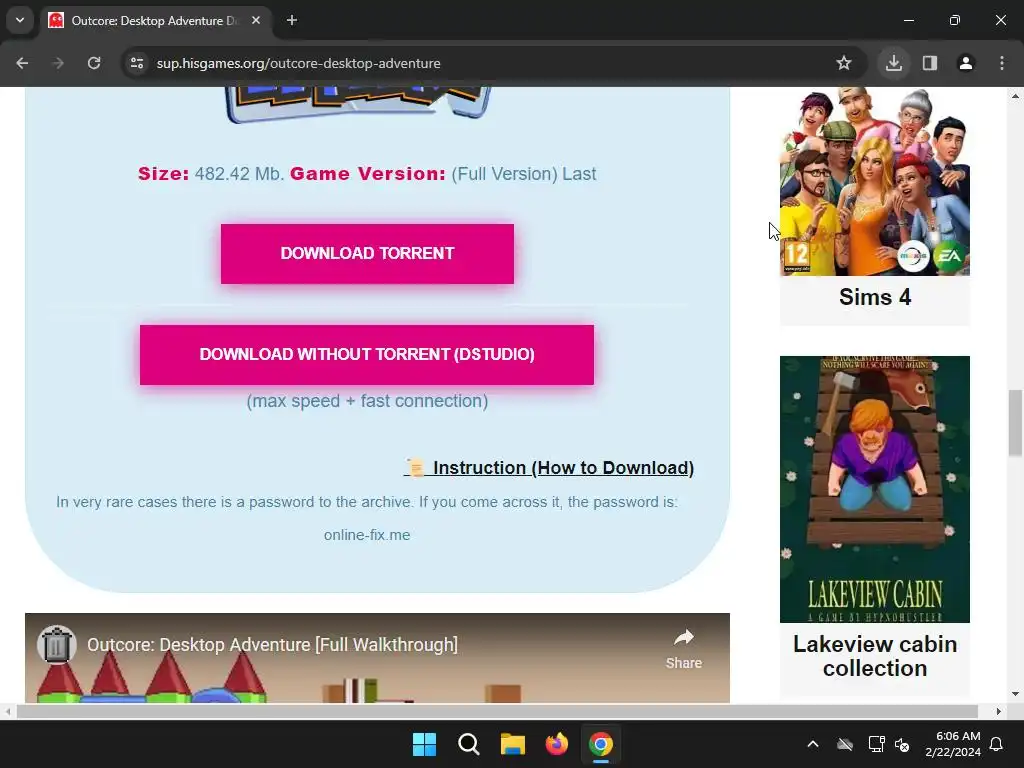Click the horizontal scrollbar right arrow
Image resolution: width=1024 pixels, height=768 pixels.
coord(999,711)
